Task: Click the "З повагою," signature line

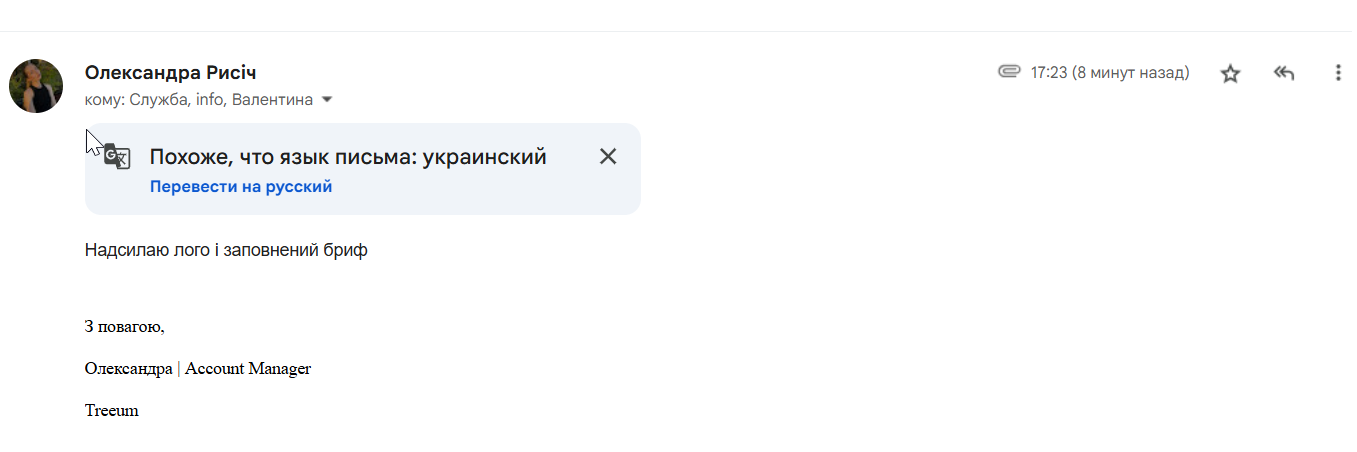Action: 125,327
